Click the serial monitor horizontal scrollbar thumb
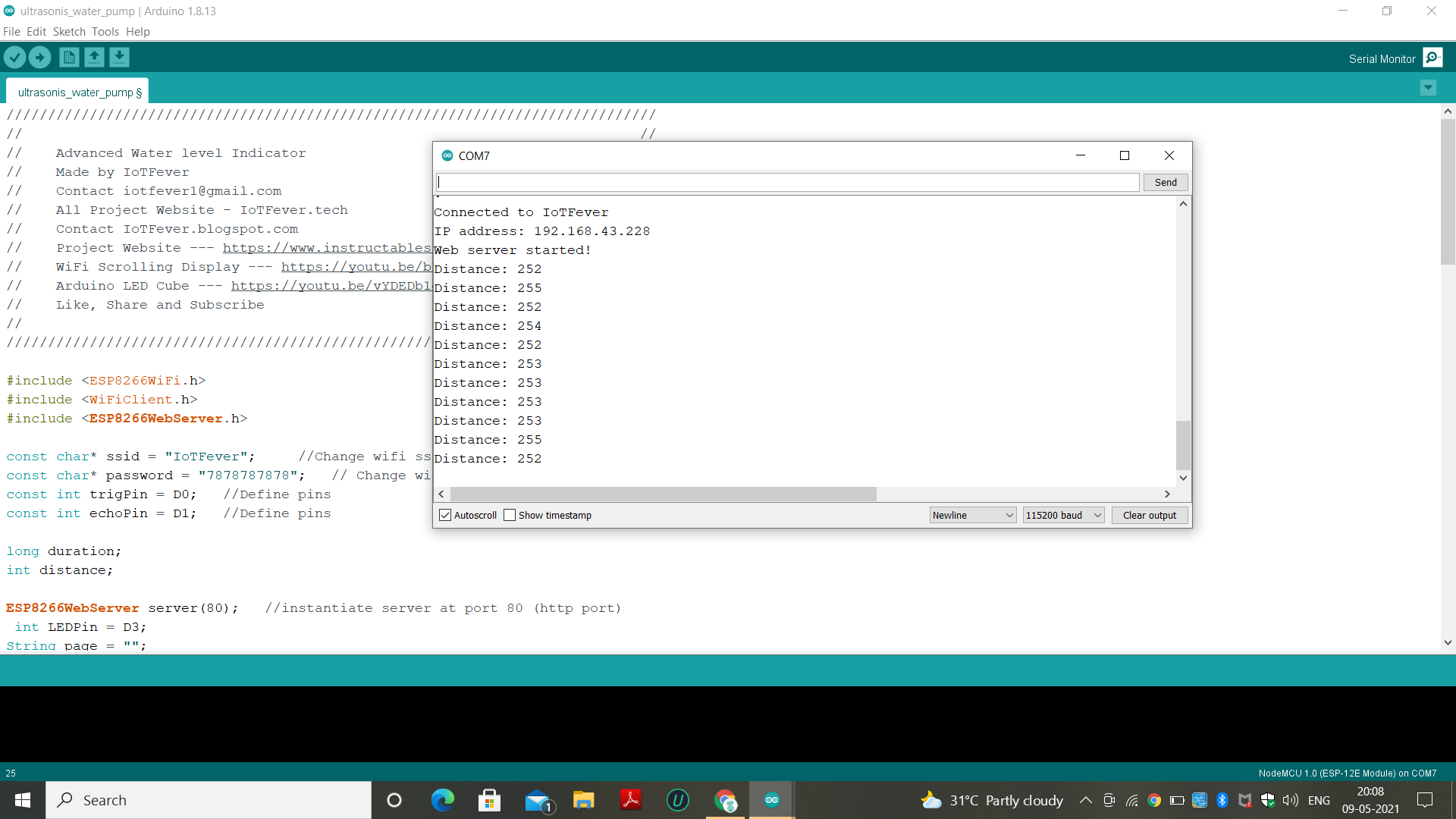Viewport: 1456px width, 819px height. [664, 494]
